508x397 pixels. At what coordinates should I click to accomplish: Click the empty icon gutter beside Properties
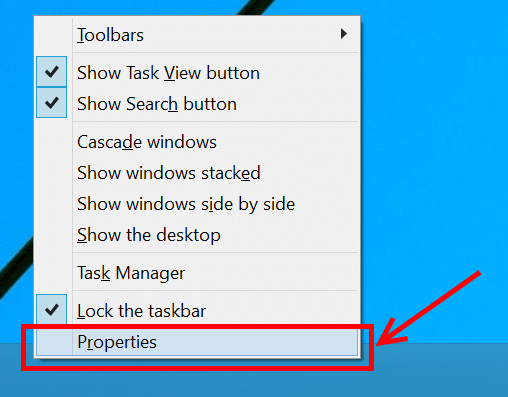tap(54, 342)
